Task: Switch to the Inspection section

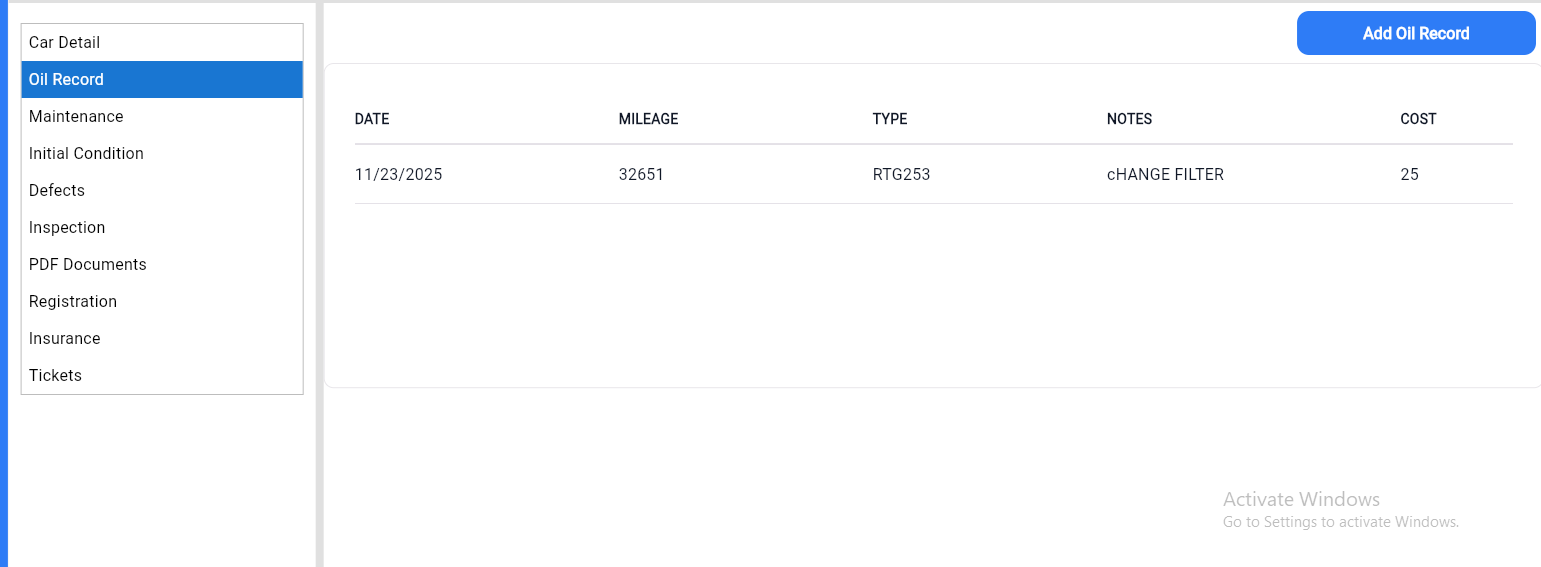Action: 67,228
